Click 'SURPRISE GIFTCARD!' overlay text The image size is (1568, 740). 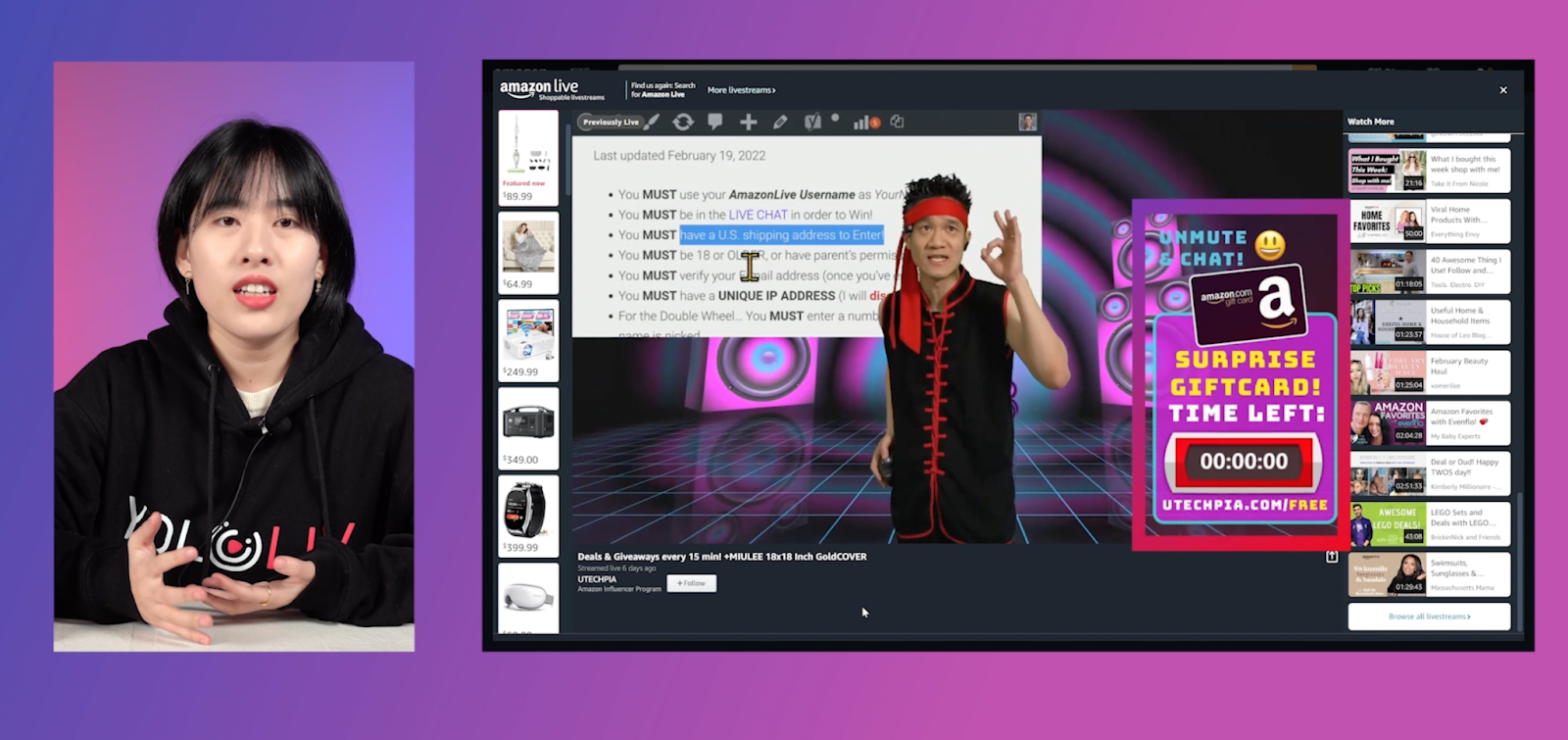(x=1246, y=373)
